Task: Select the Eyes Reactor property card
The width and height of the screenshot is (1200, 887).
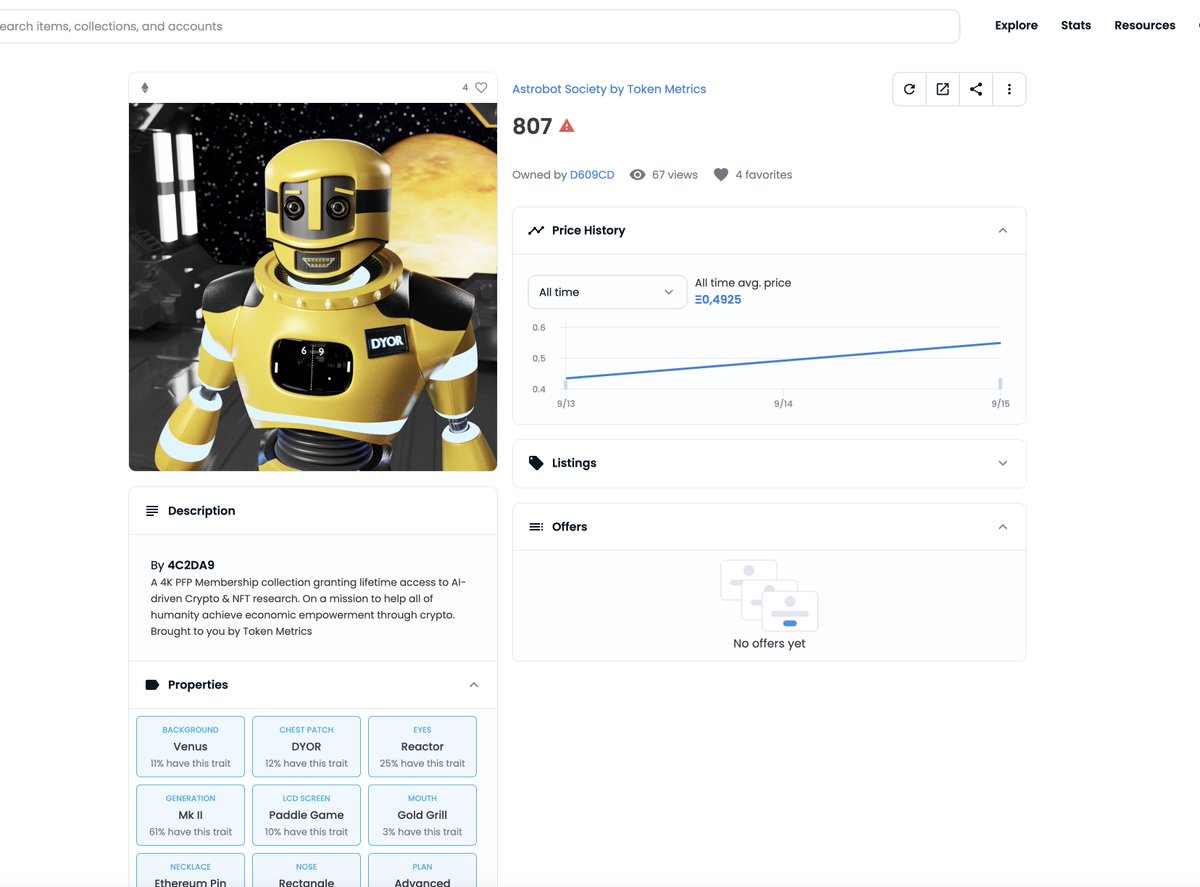Action: 422,746
